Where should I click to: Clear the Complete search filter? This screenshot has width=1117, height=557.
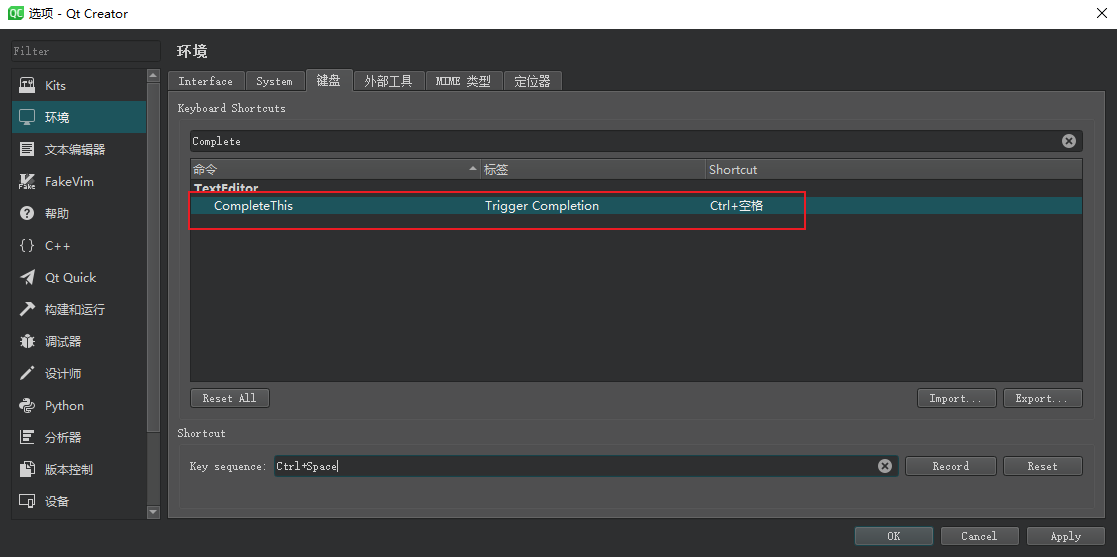pyautogui.click(x=1069, y=141)
